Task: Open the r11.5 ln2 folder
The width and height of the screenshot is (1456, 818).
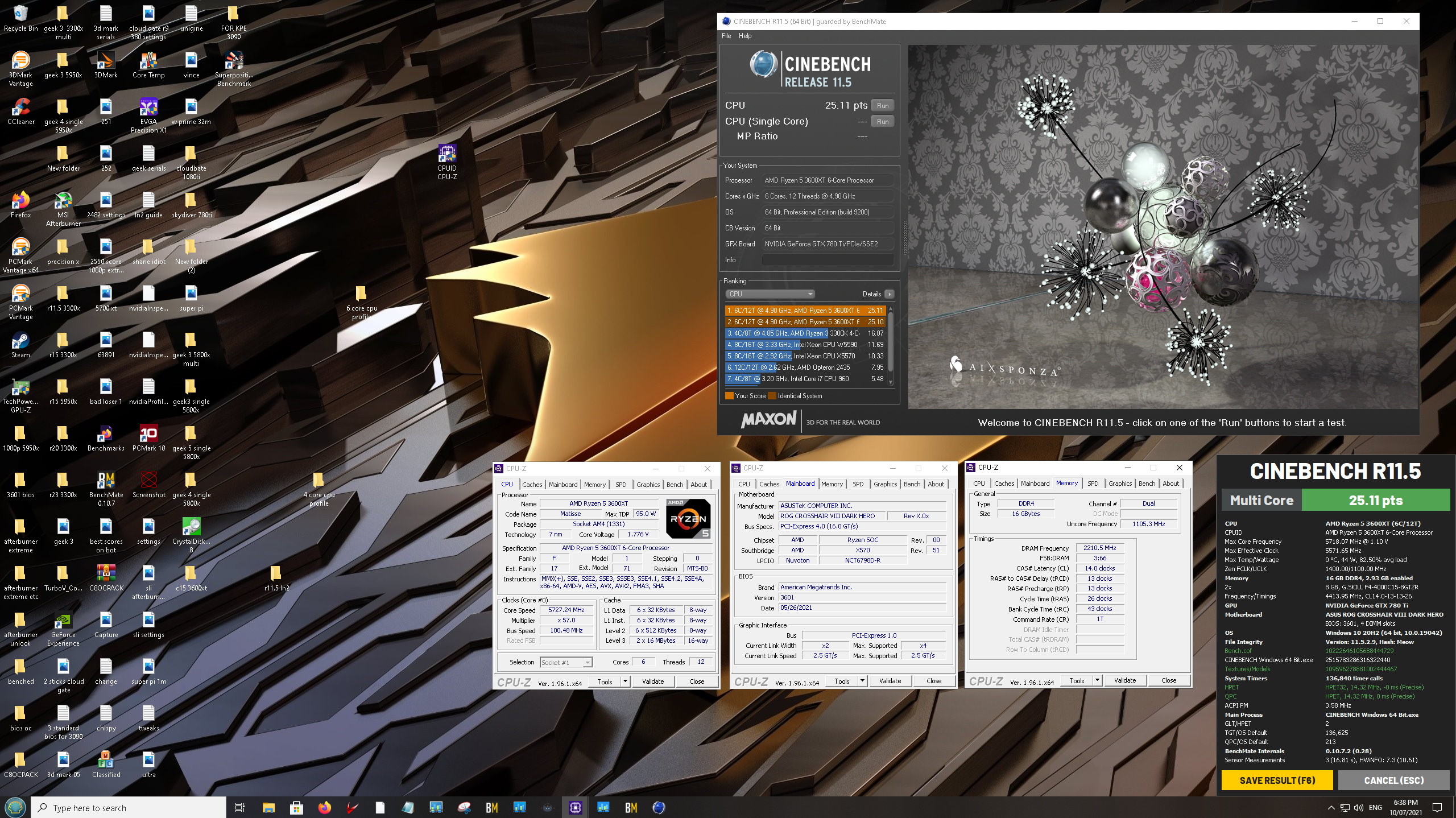Action: [276, 578]
